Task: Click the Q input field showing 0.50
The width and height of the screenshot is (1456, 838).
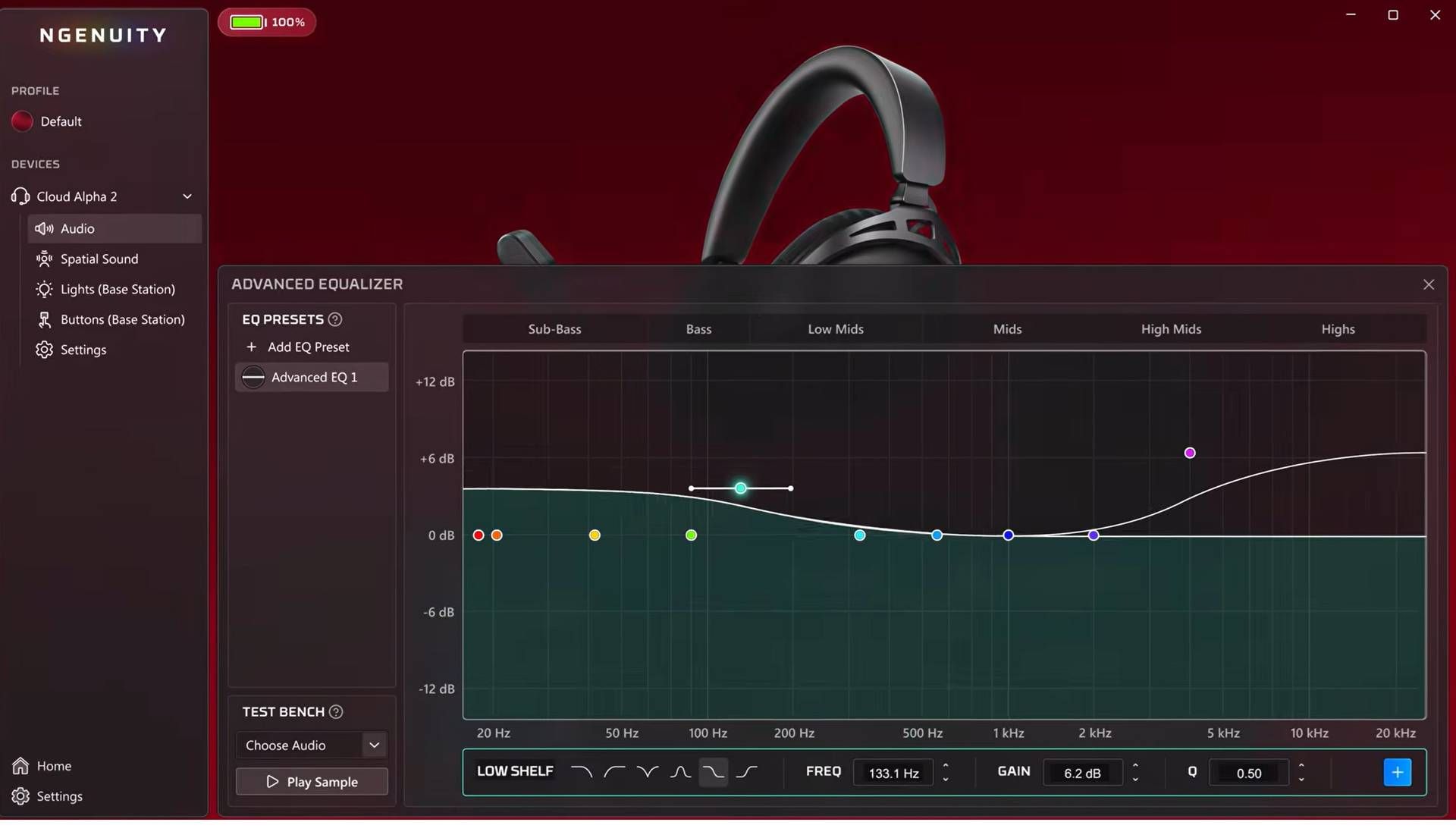Action: [x=1249, y=773]
